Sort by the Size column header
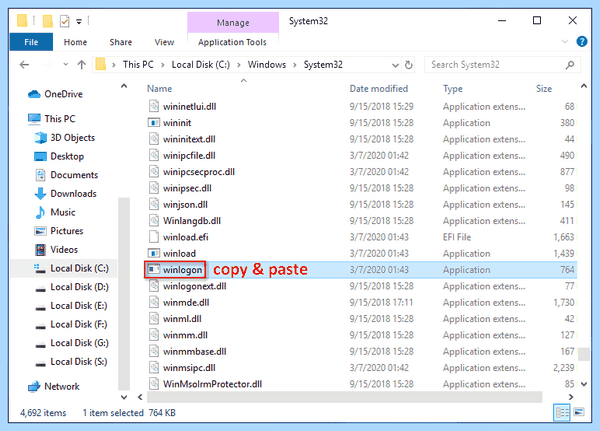 point(544,89)
